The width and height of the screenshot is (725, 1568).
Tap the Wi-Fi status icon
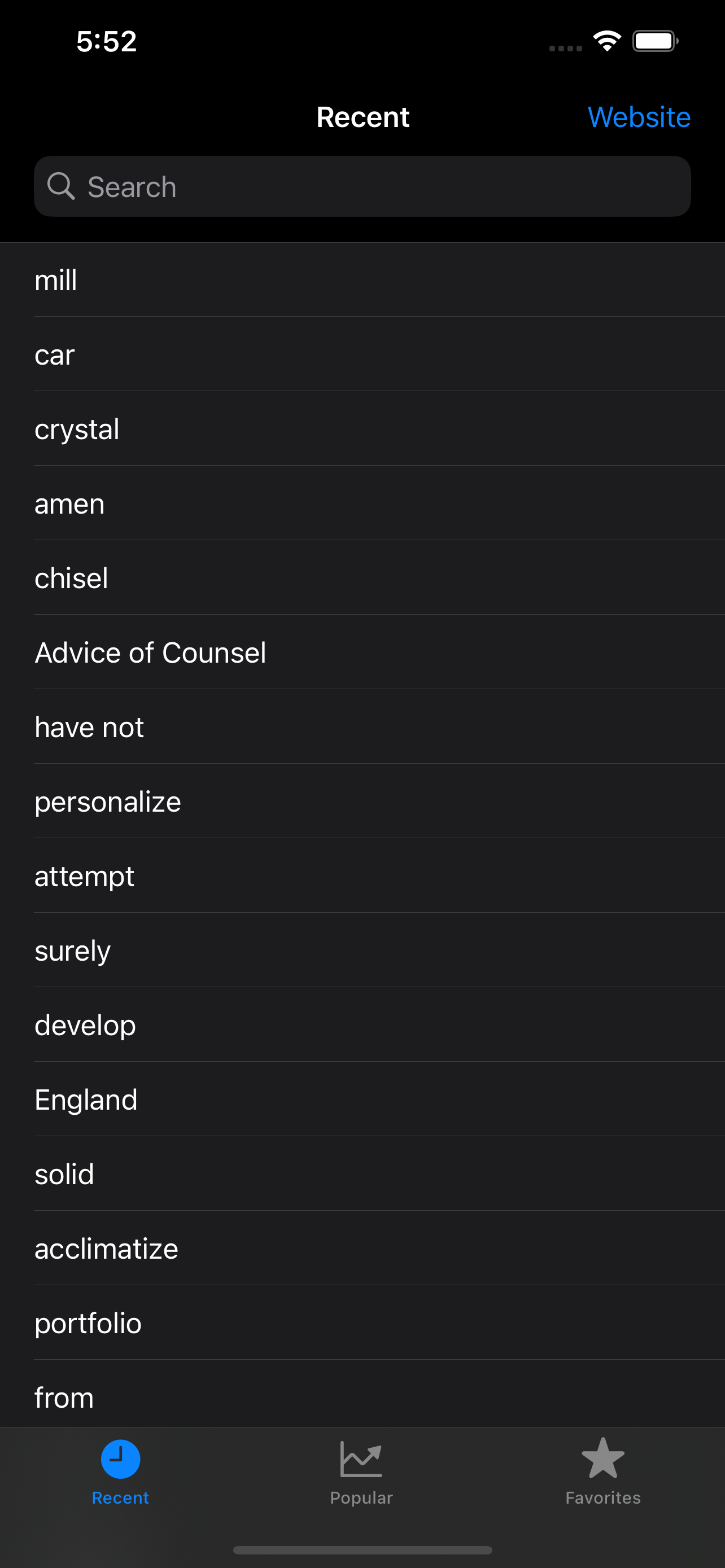pyautogui.click(x=607, y=41)
